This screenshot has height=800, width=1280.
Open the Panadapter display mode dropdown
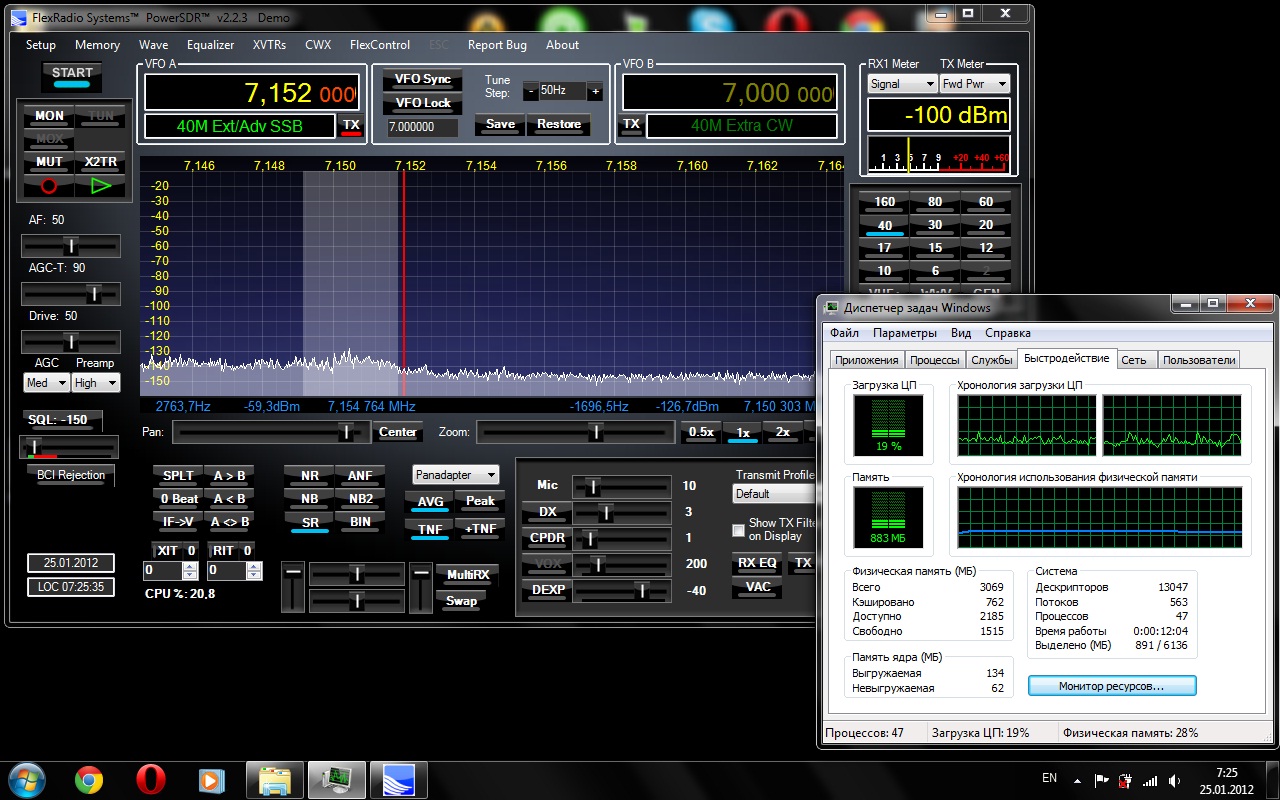click(x=456, y=475)
